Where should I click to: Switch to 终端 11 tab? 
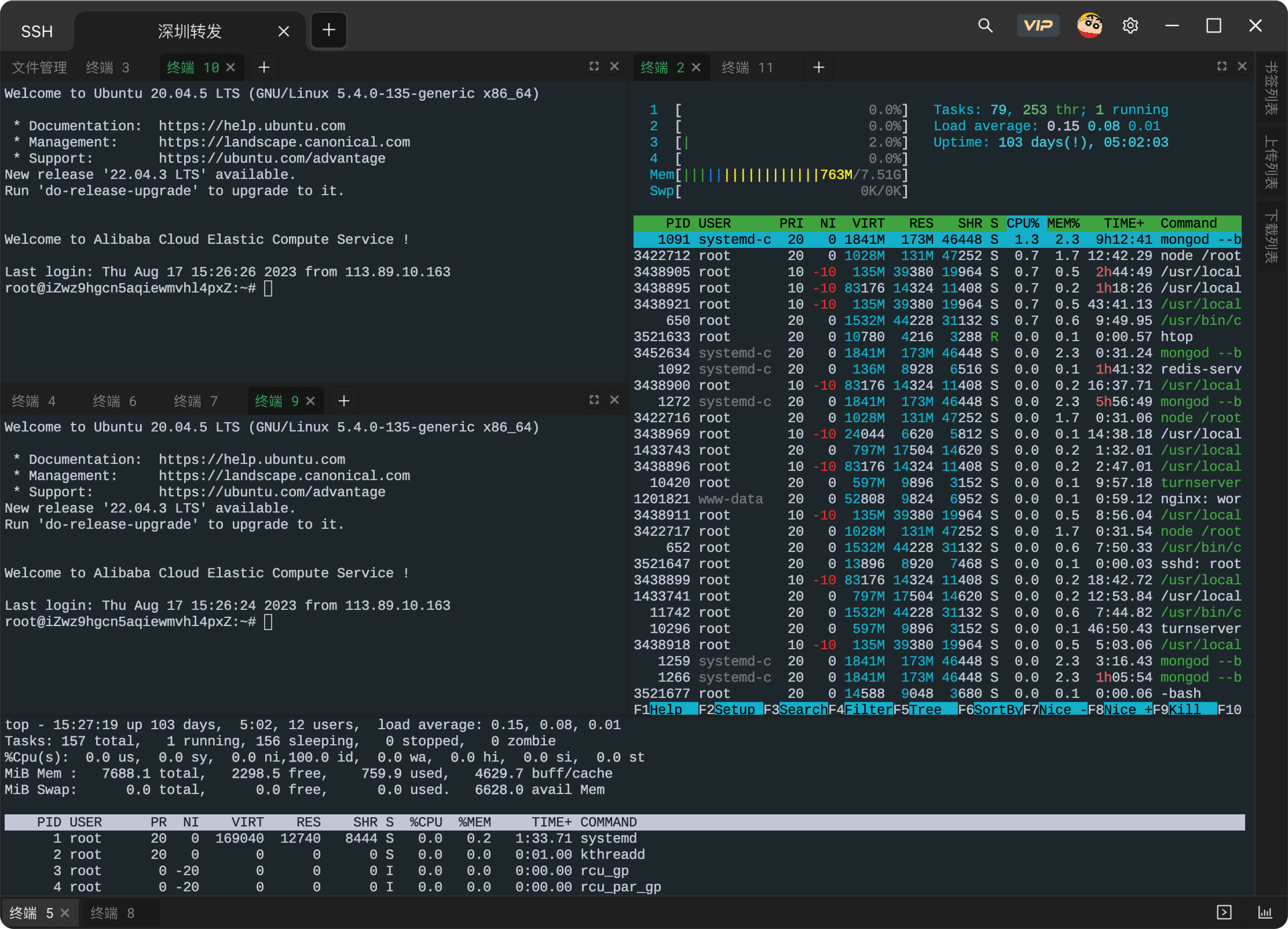tap(747, 68)
